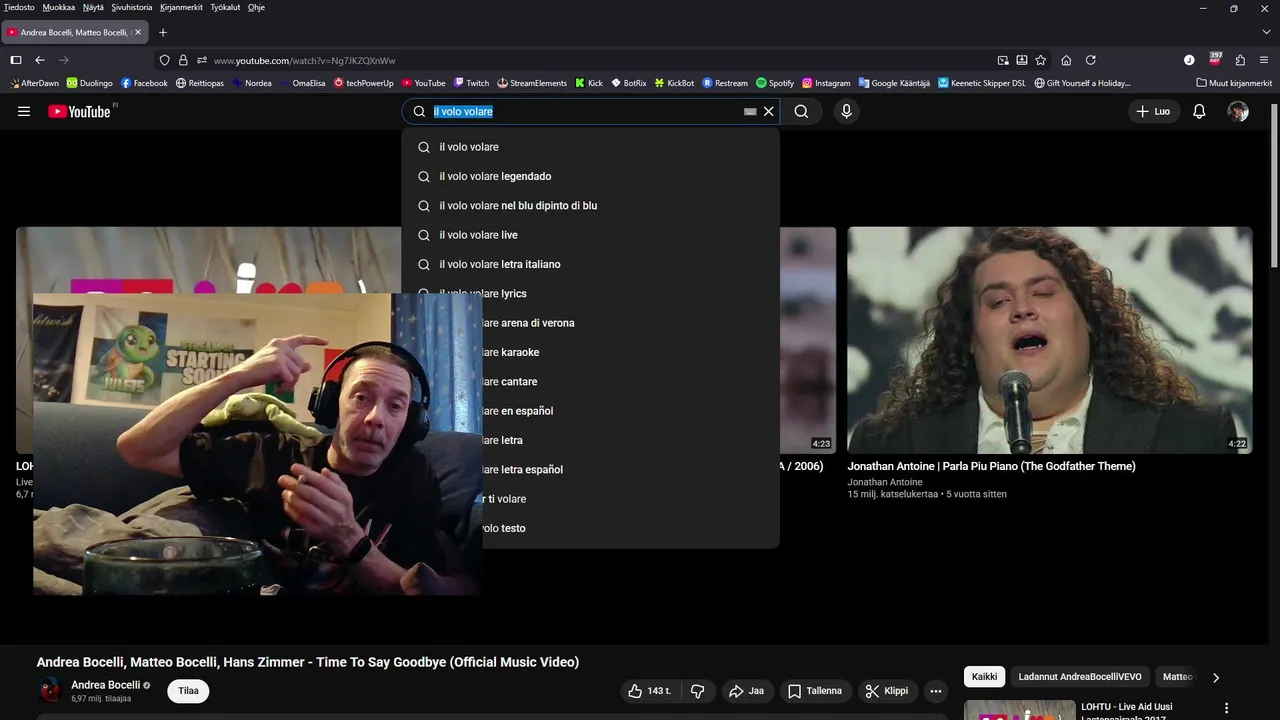Screen dimensions: 1280x720
Task: Choose suggestion 'il volo volare legendado'
Action: point(590,176)
